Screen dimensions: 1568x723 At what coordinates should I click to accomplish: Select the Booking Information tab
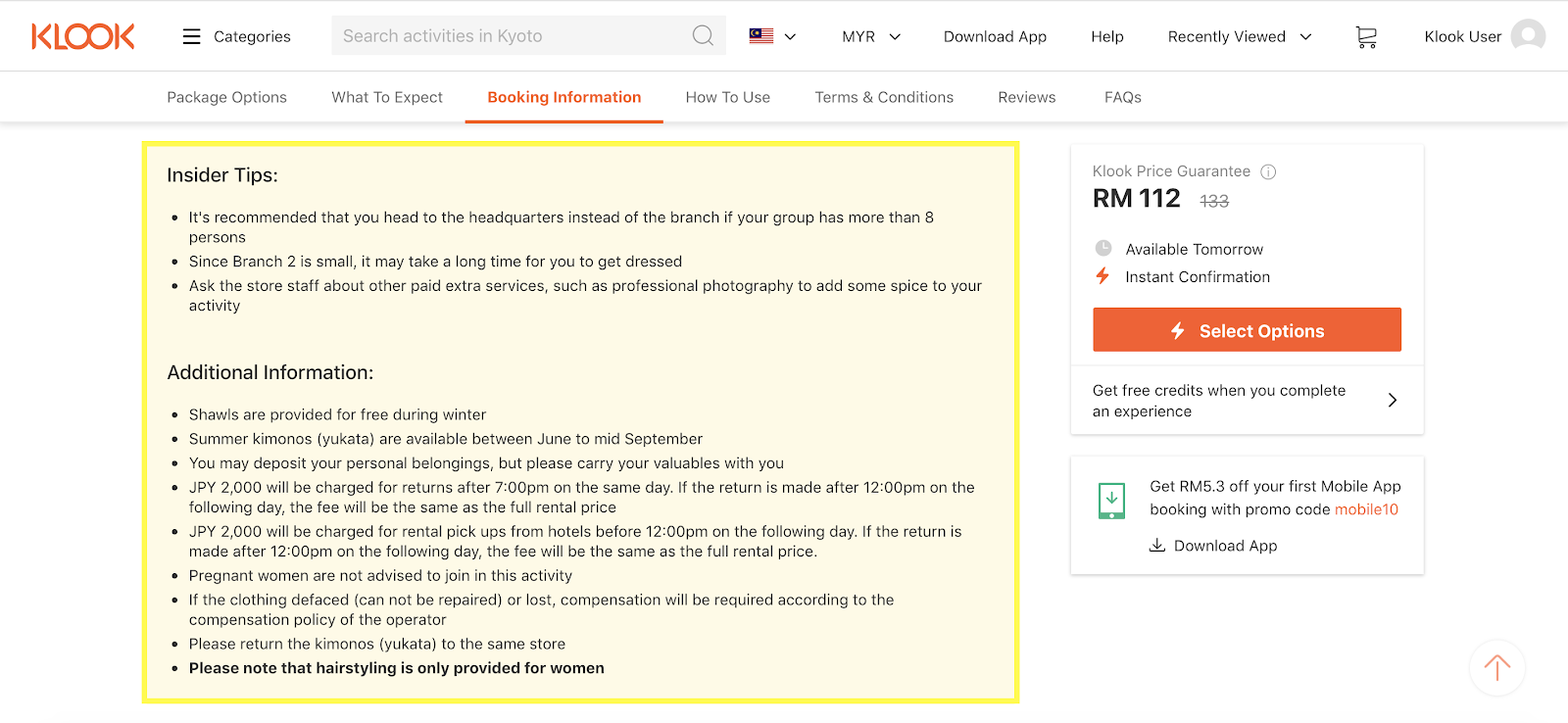tap(564, 97)
